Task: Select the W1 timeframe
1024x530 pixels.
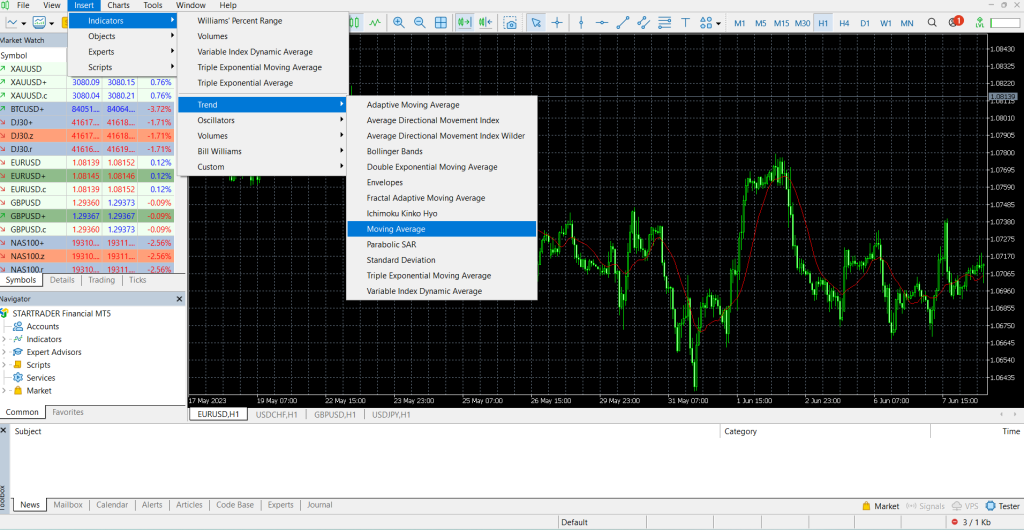Action: click(x=886, y=23)
